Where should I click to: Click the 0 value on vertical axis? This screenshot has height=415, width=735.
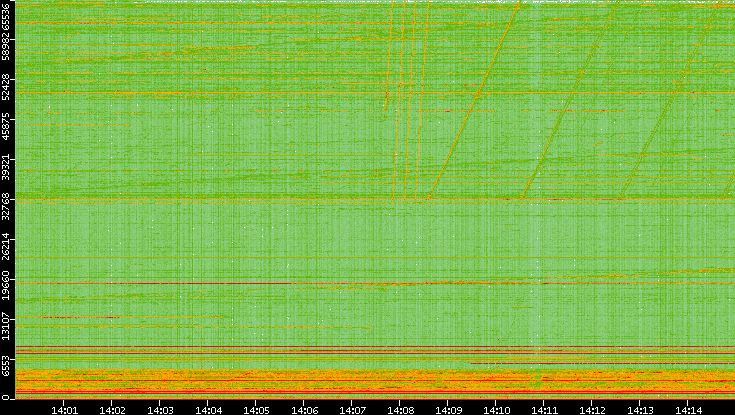(x=5, y=398)
